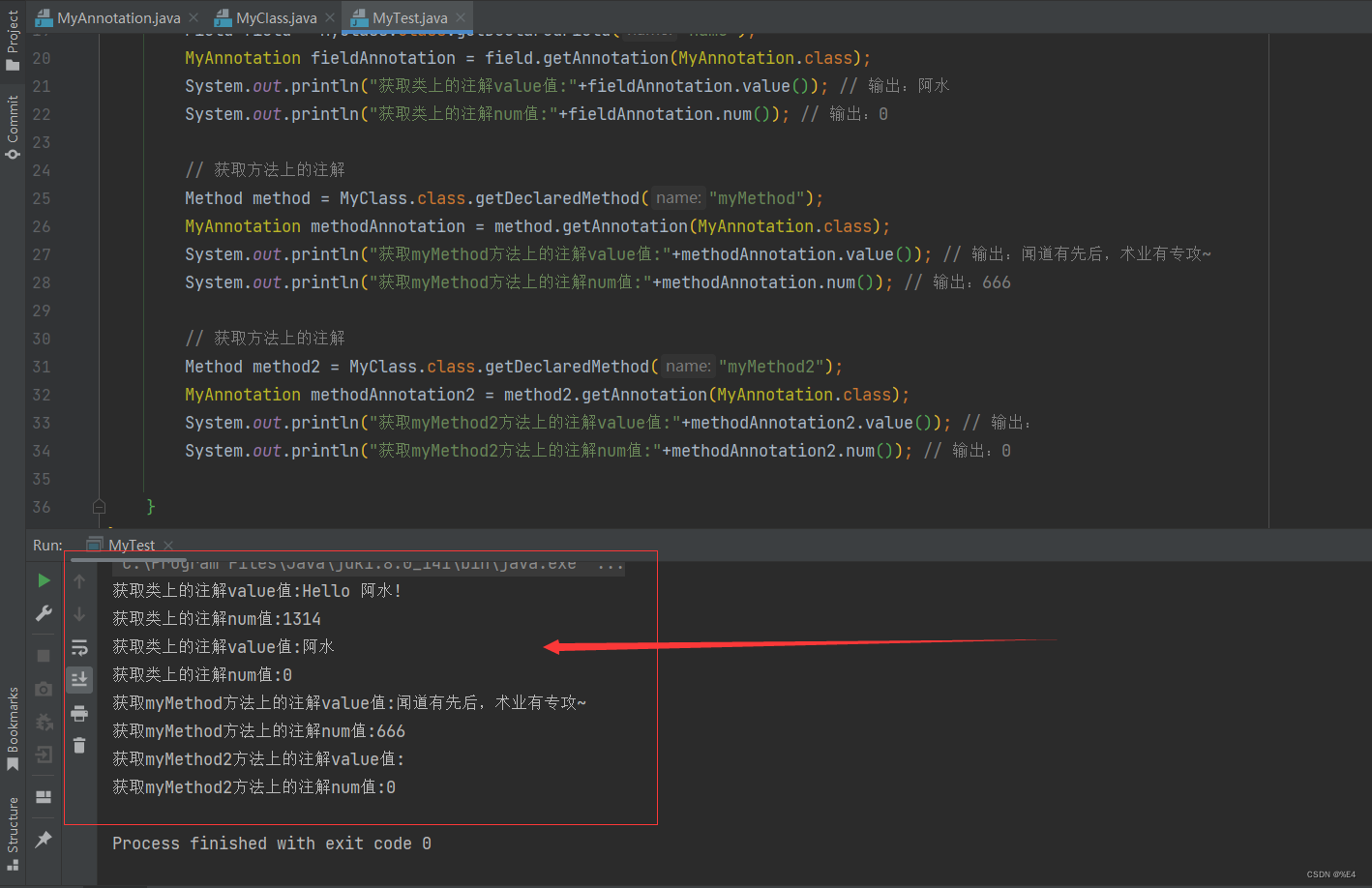Toggle Soft-Wrap in console output
The width and height of the screenshot is (1372, 888).
pos(79,647)
